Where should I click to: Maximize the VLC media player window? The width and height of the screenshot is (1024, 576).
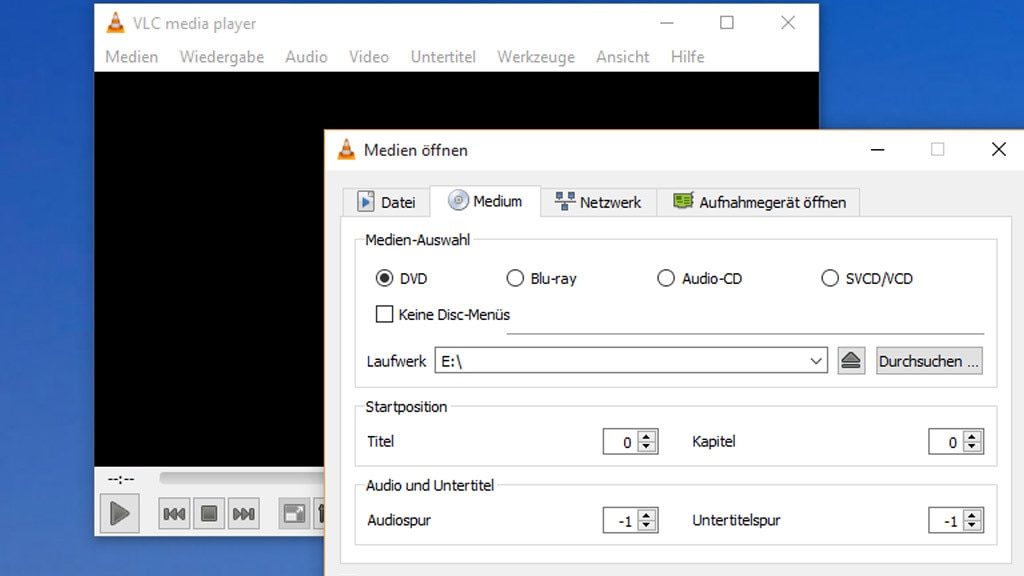727,23
